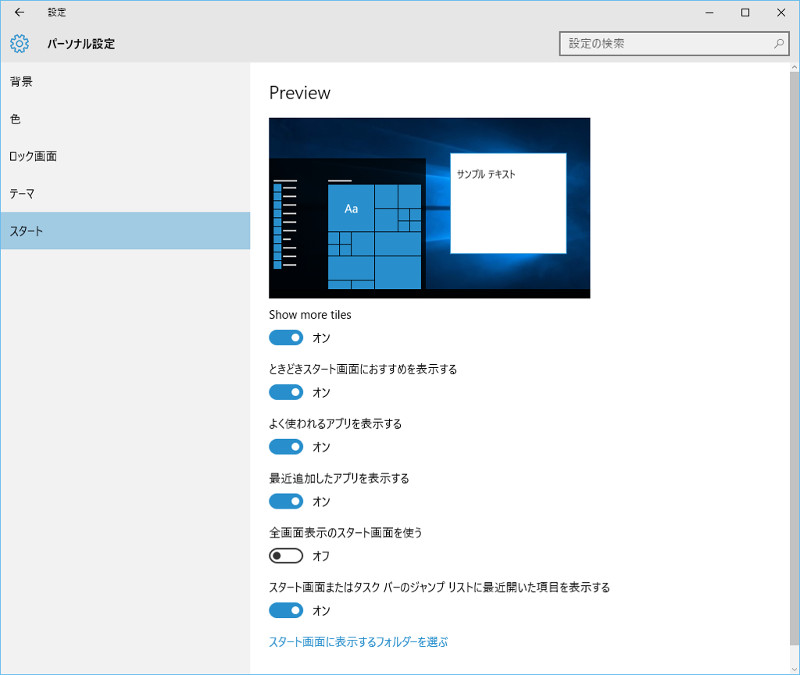The image size is (800, 675).
Task: Click the scrollbar down arrow
Action: 795,669
